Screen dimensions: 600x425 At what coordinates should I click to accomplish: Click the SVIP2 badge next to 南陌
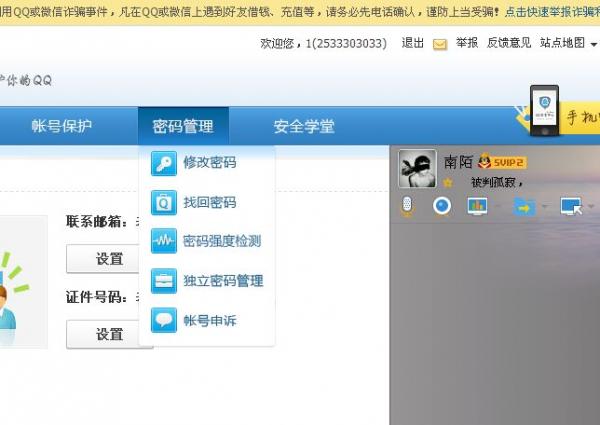click(502, 162)
